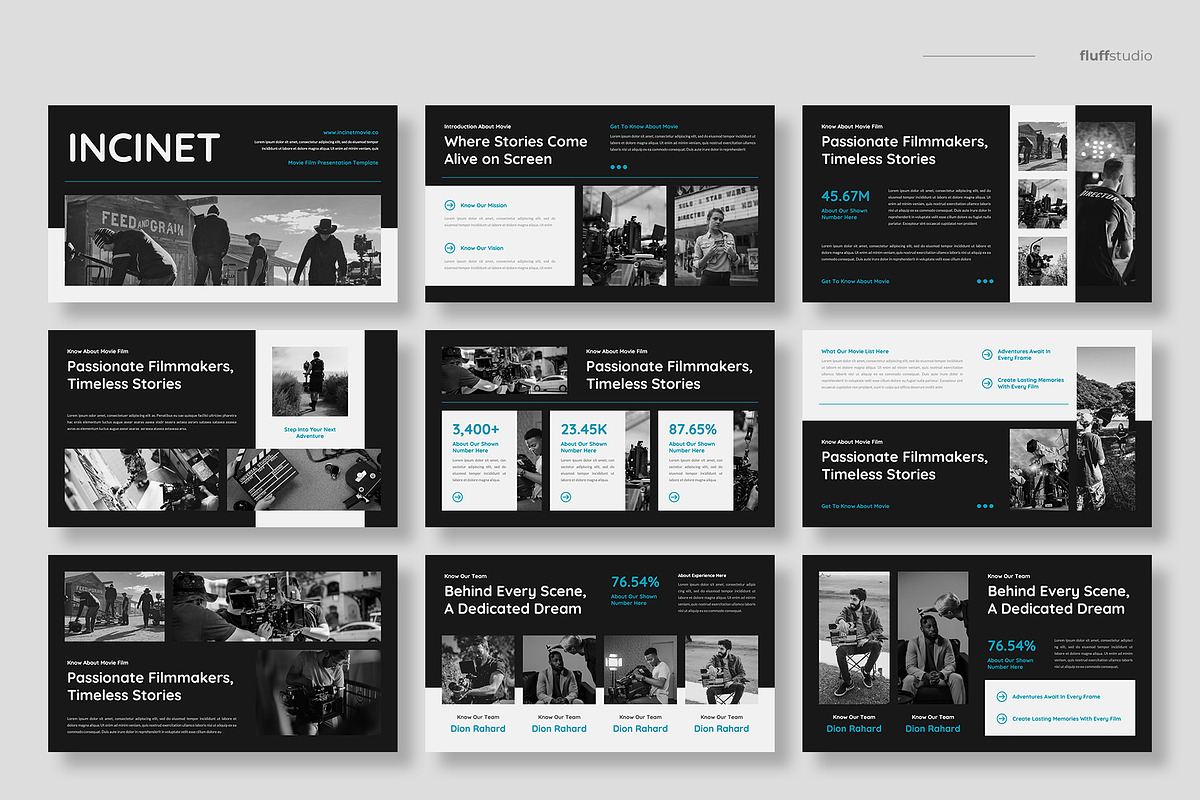Click the 87.65% statistic
Screen dimensions: 1200x800
693,429
